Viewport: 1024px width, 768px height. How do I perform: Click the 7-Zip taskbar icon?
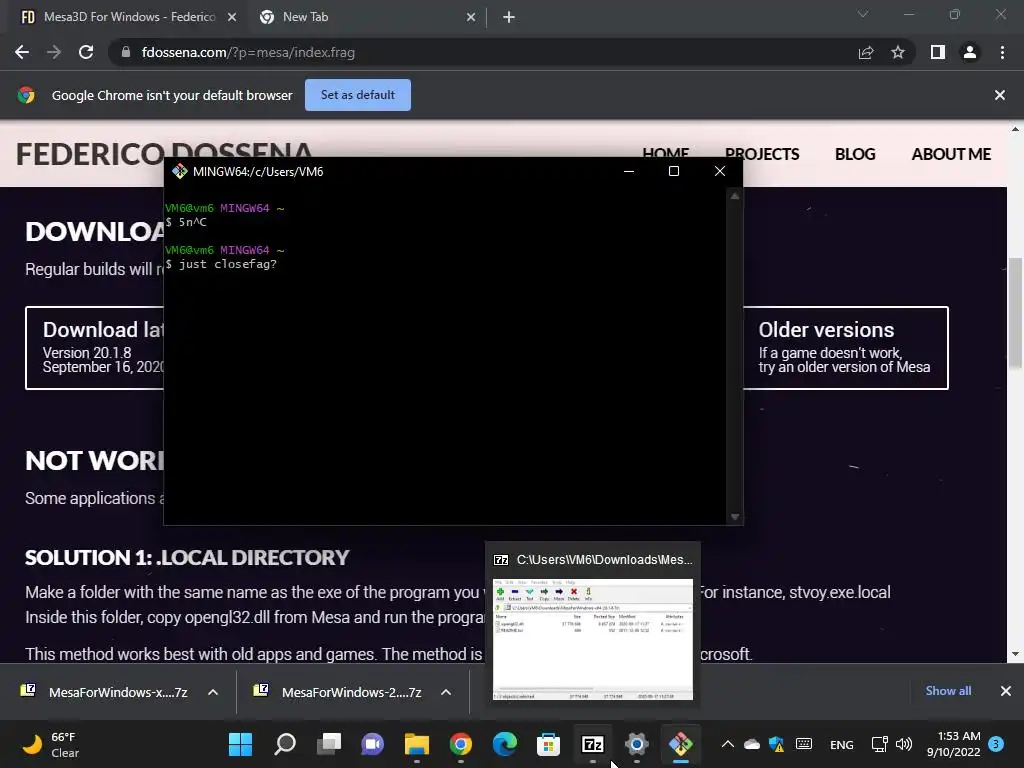pyautogui.click(x=593, y=744)
